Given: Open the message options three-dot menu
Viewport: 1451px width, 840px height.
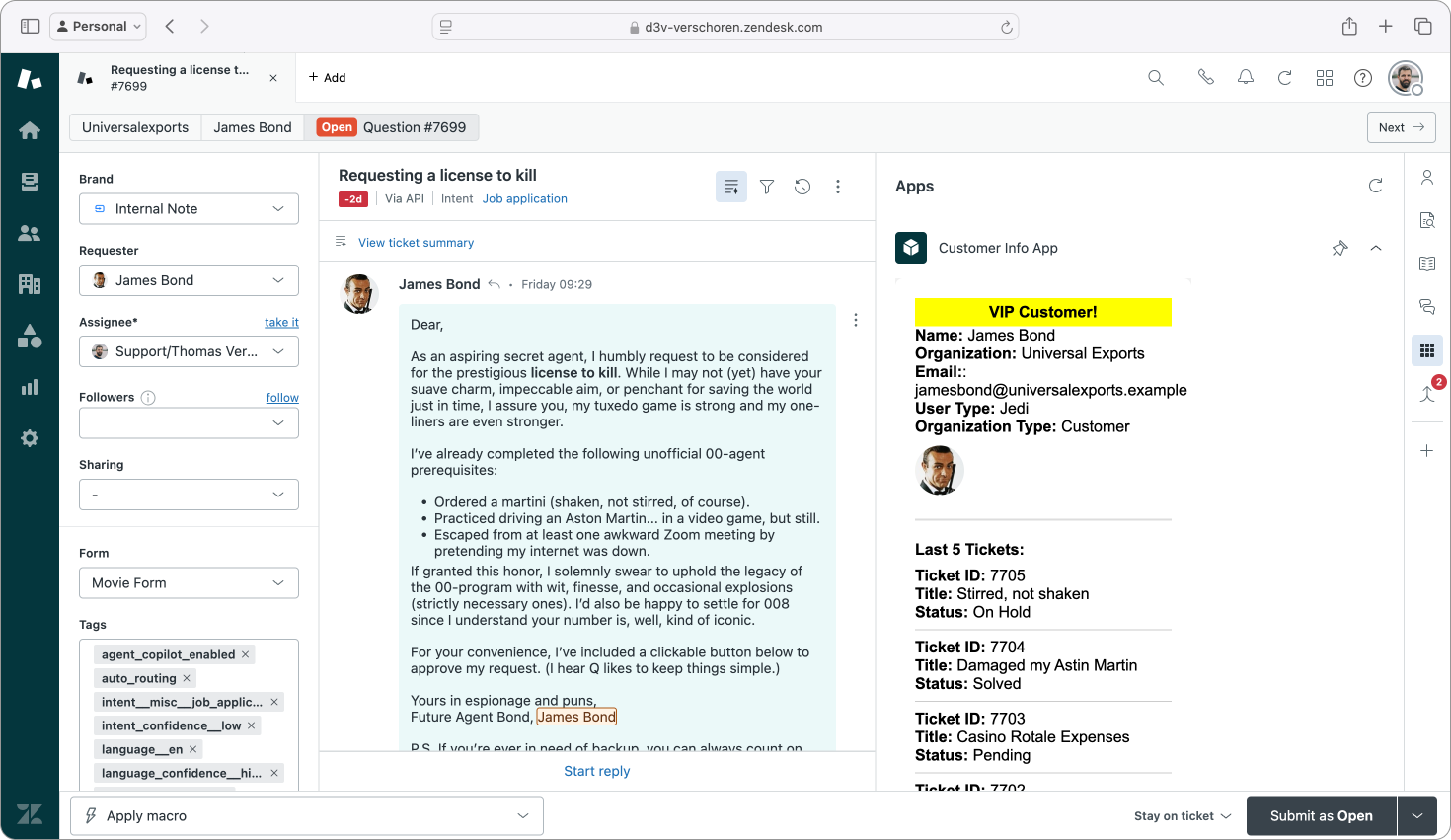Looking at the screenshot, I should [x=856, y=320].
